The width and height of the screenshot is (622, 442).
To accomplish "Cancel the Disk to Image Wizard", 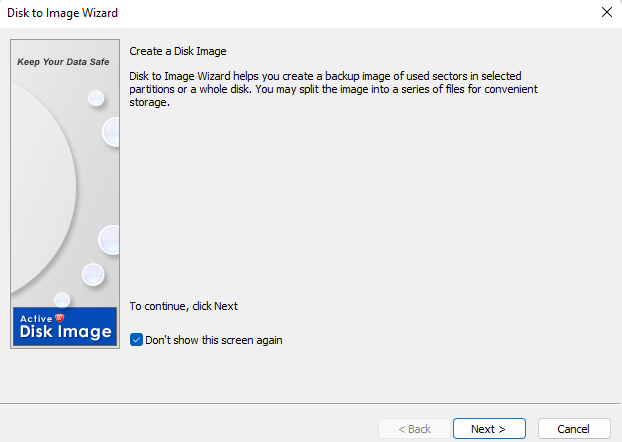I will (573, 429).
